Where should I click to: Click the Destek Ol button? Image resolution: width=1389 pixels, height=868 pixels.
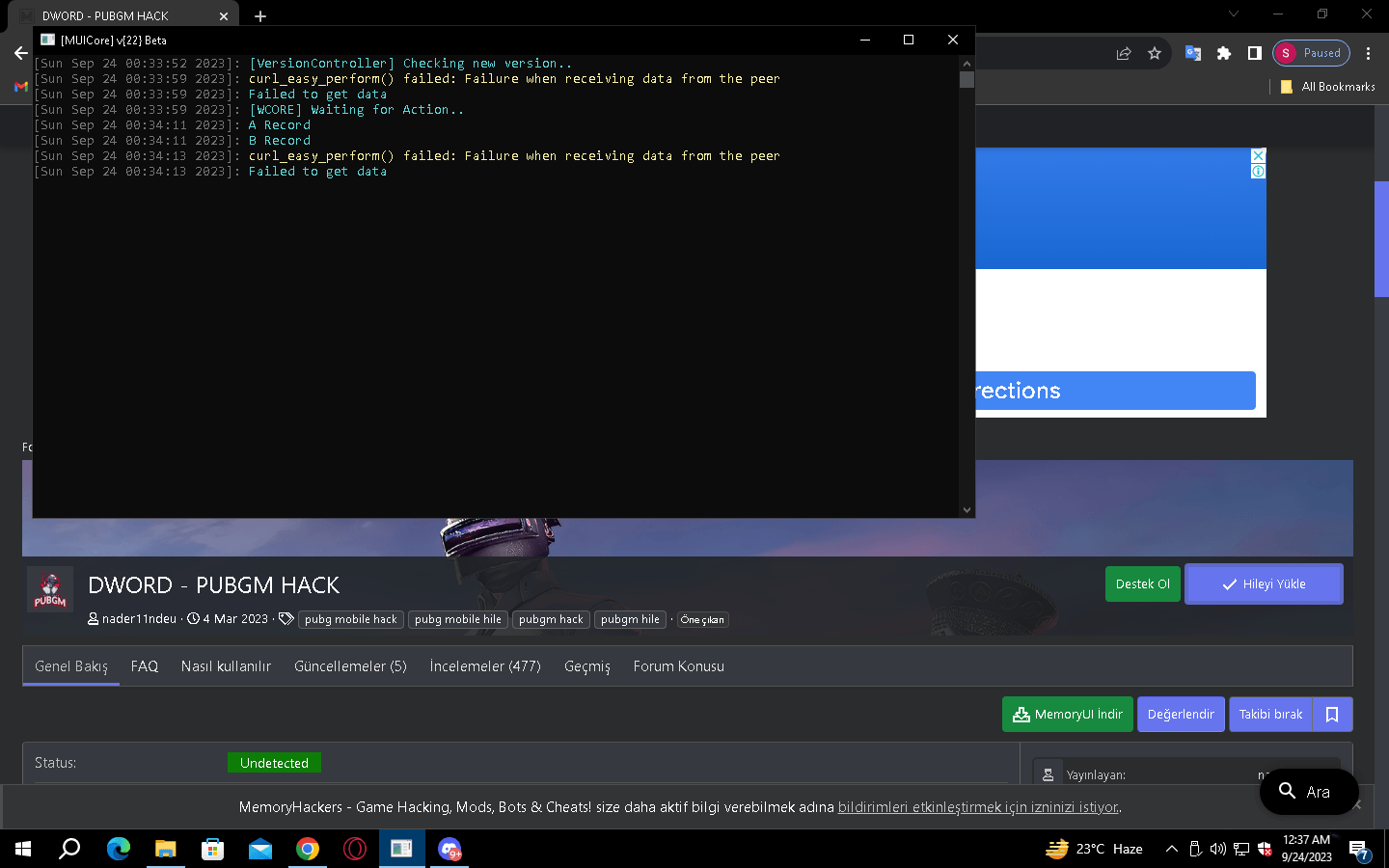click(1143, 584)
